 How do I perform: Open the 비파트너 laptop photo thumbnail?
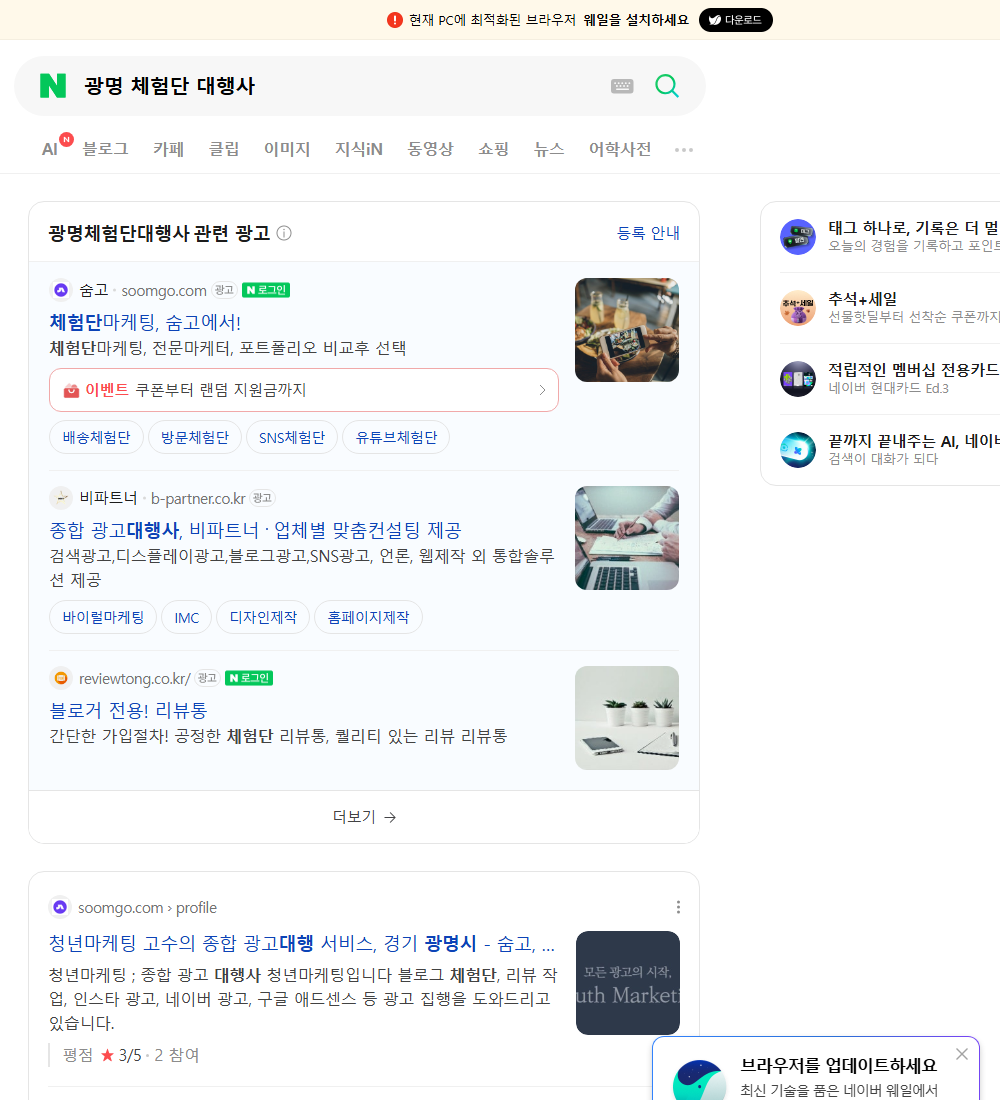click(x=627, y=538)
